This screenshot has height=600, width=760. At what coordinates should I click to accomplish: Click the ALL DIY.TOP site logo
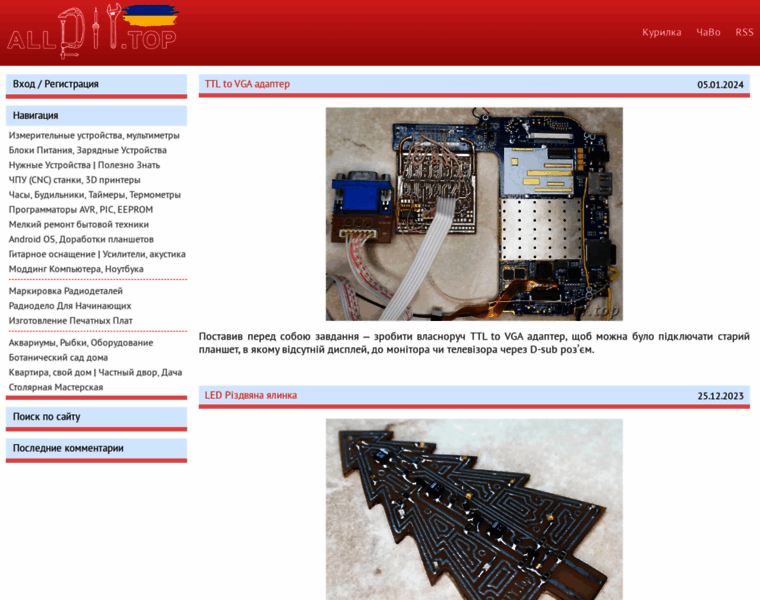(92, 32)
